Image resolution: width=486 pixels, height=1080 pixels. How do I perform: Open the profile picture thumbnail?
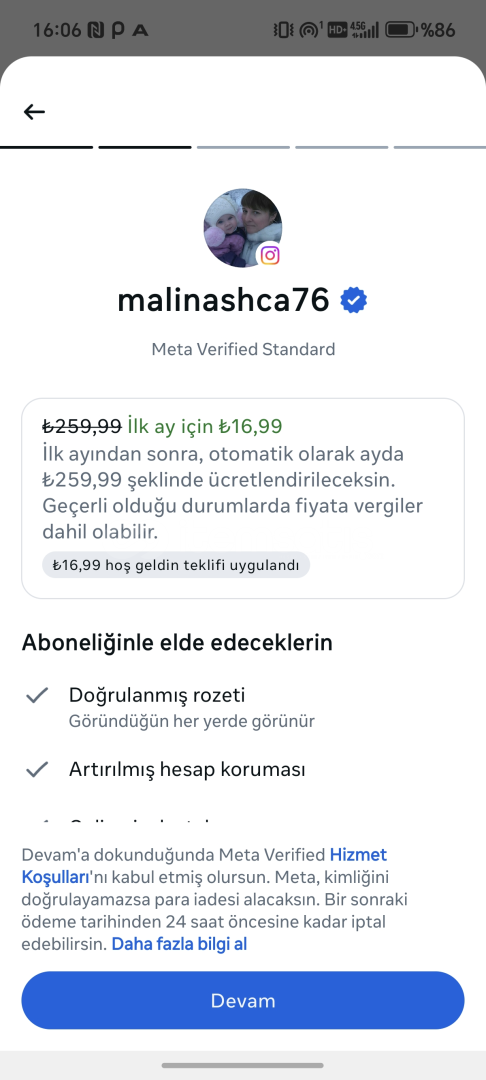coord(243,228)
